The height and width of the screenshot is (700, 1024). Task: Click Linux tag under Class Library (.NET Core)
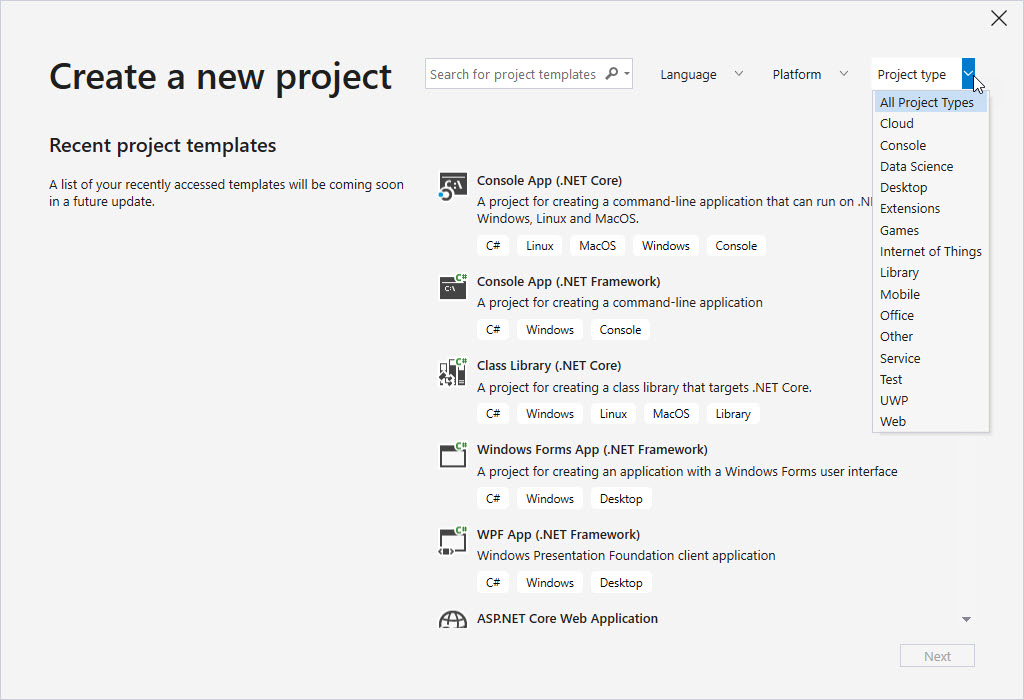(613, 414)
